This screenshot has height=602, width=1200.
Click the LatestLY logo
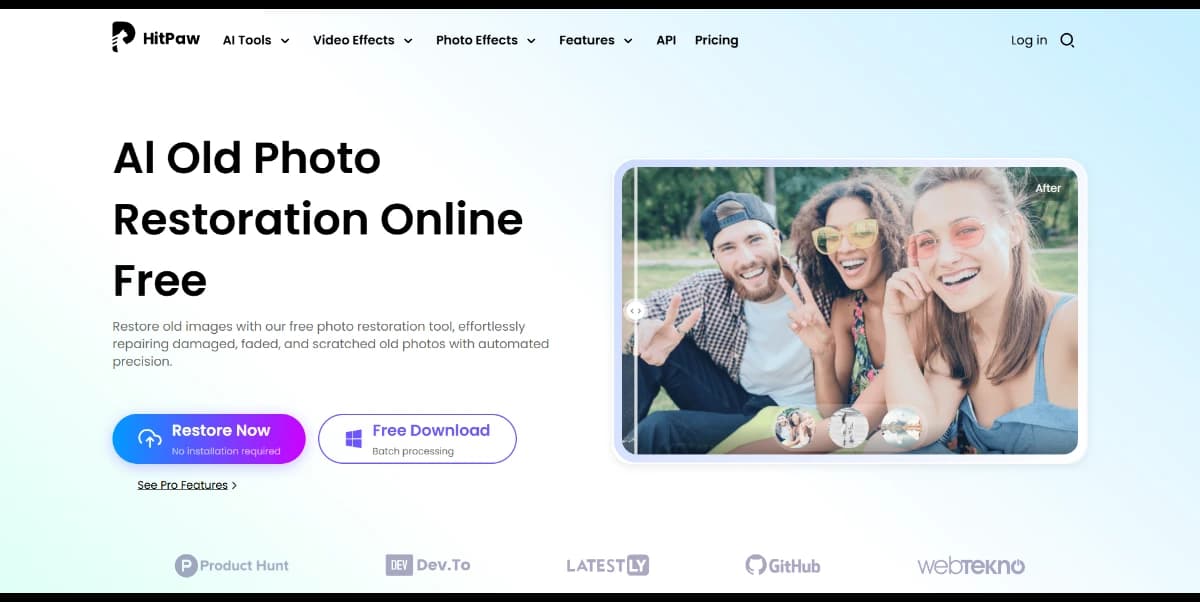click(x=607, y=565)
